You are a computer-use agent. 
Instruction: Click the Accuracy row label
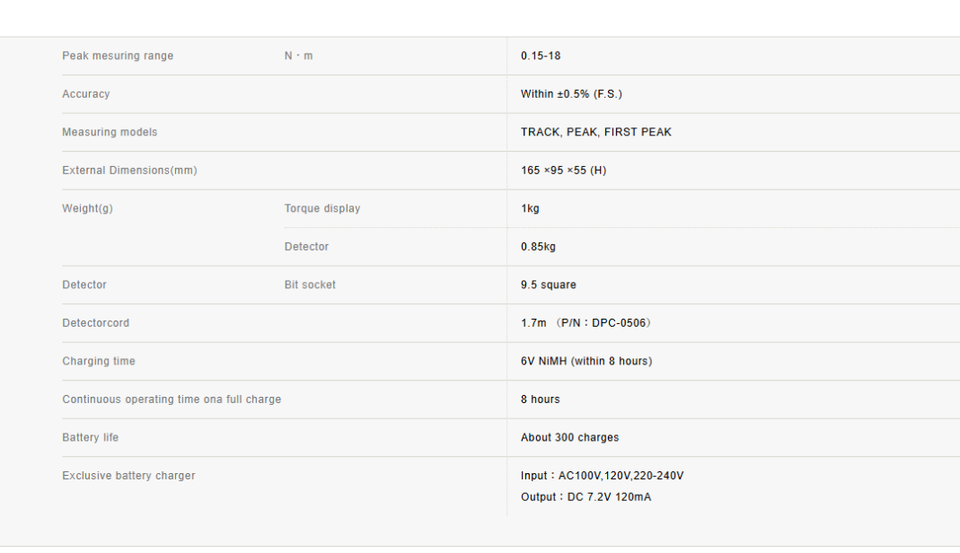pos(86,94)
